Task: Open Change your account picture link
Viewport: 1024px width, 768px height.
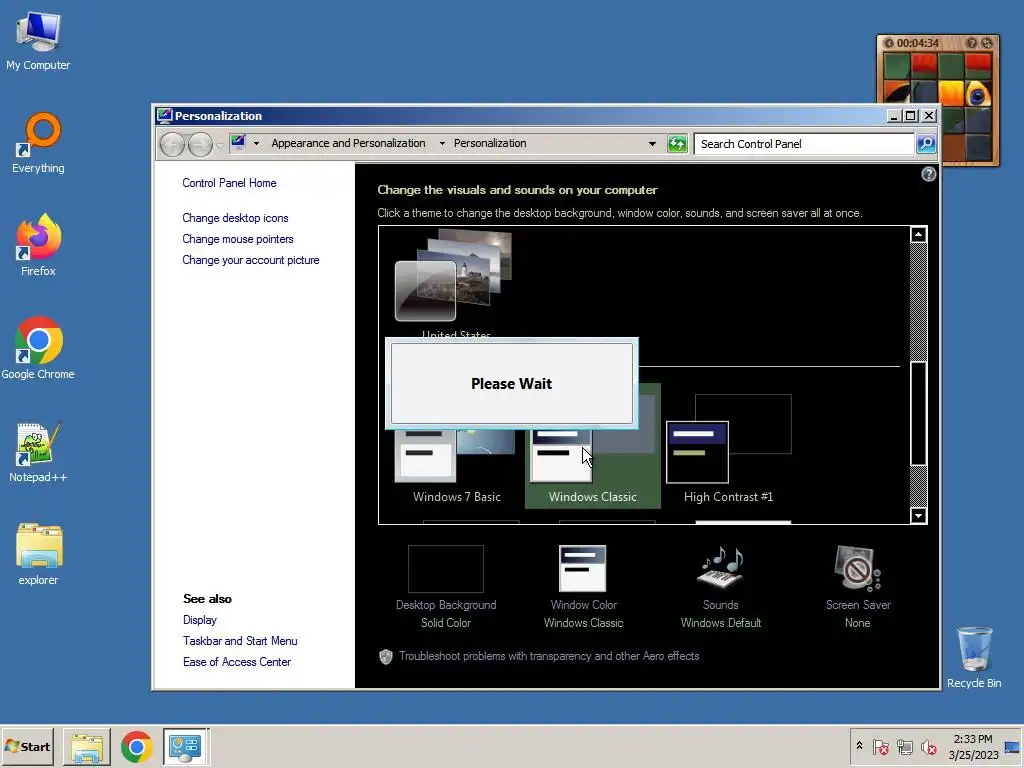Action: pyautogui.click(x=251, y=260)
